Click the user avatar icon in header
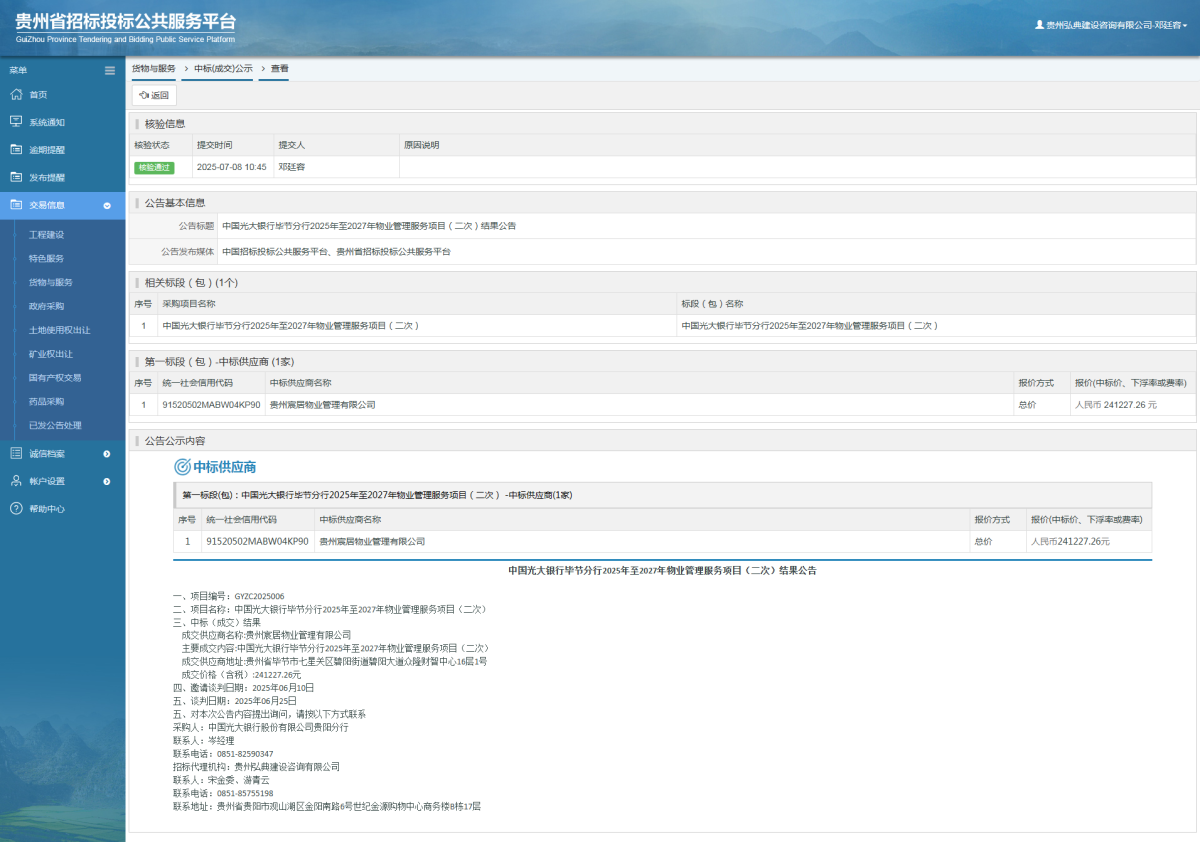Screen dimensions: 1200x842 [x=1039, y=25]
